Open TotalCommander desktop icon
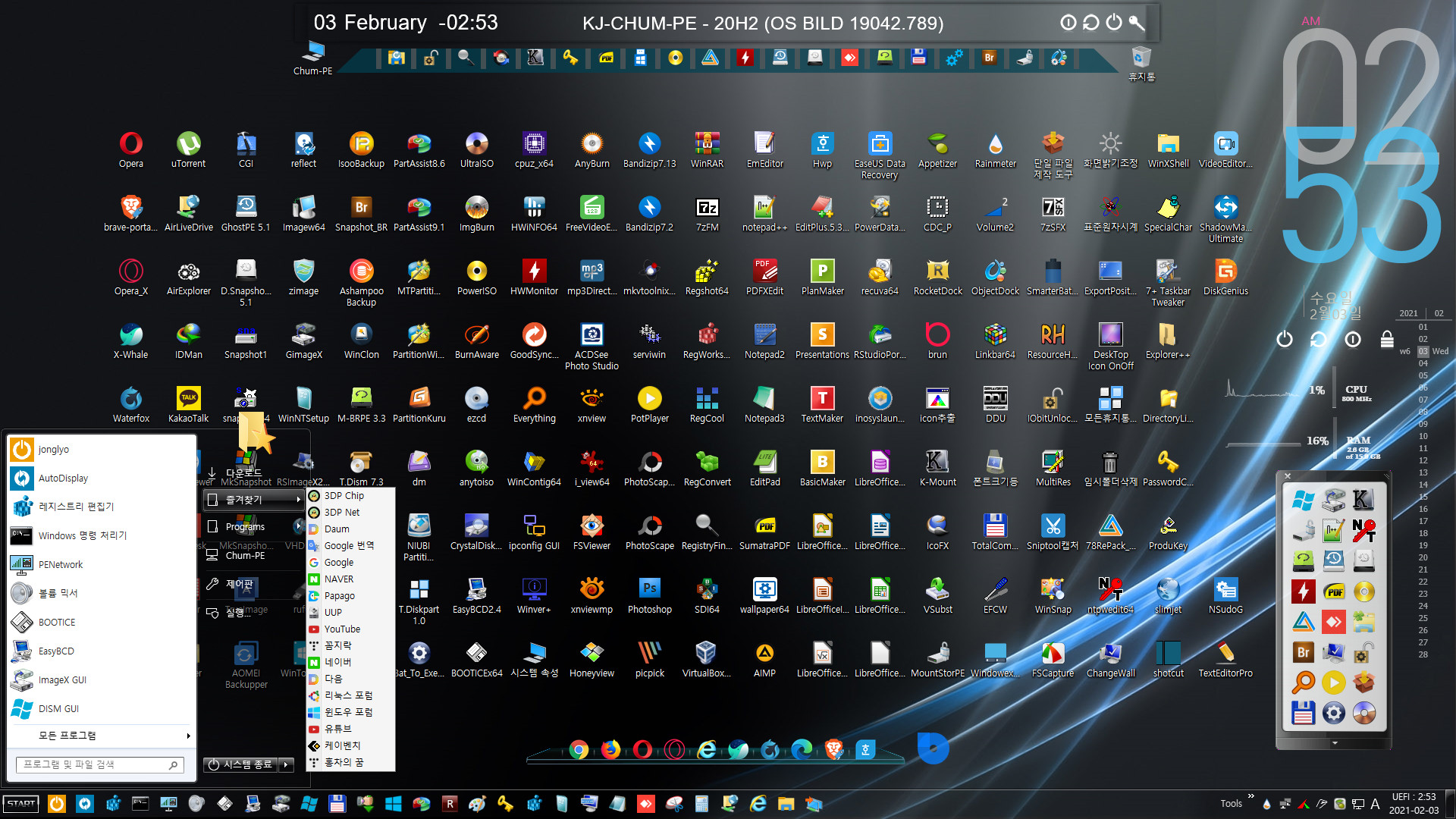 (995, 532)
